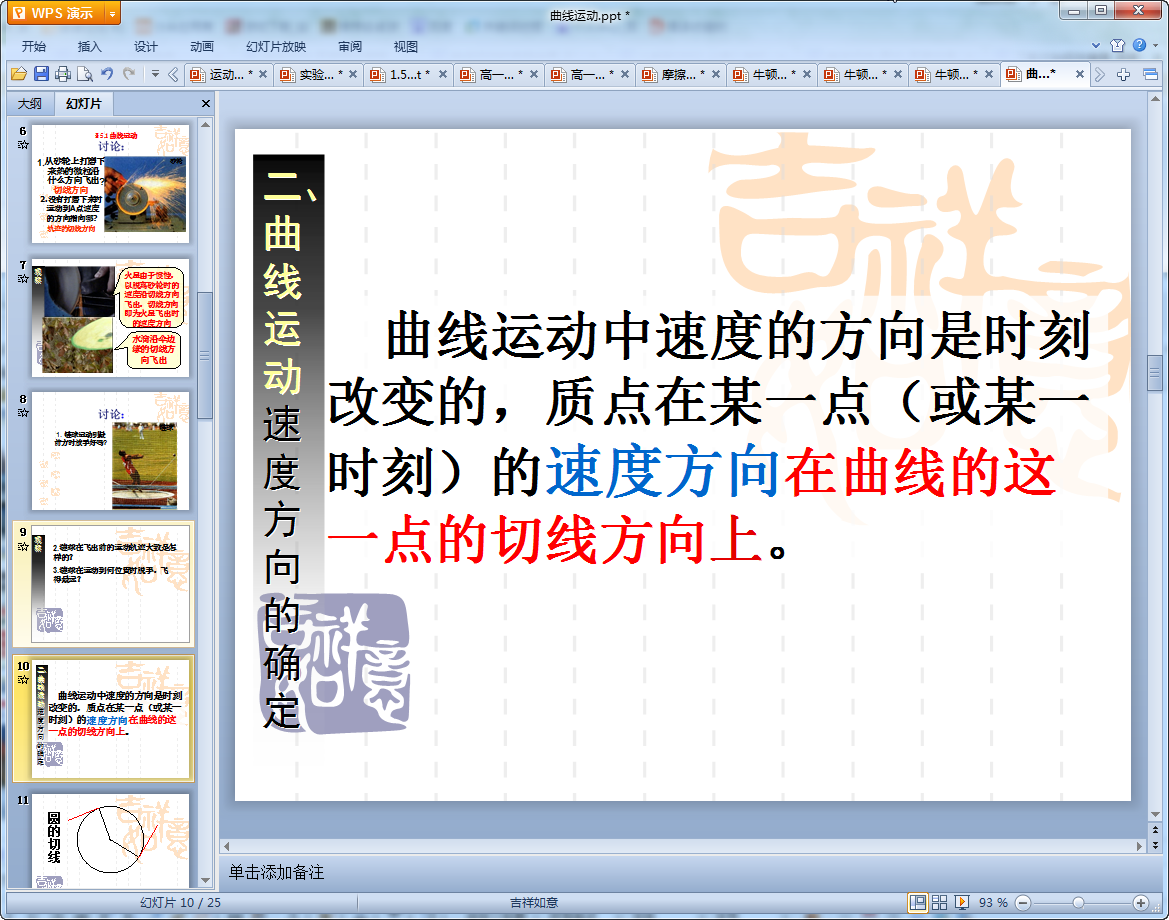1169x920 pixels.
Task: Zoom in with the plus button
Action: click(1141, 903)
